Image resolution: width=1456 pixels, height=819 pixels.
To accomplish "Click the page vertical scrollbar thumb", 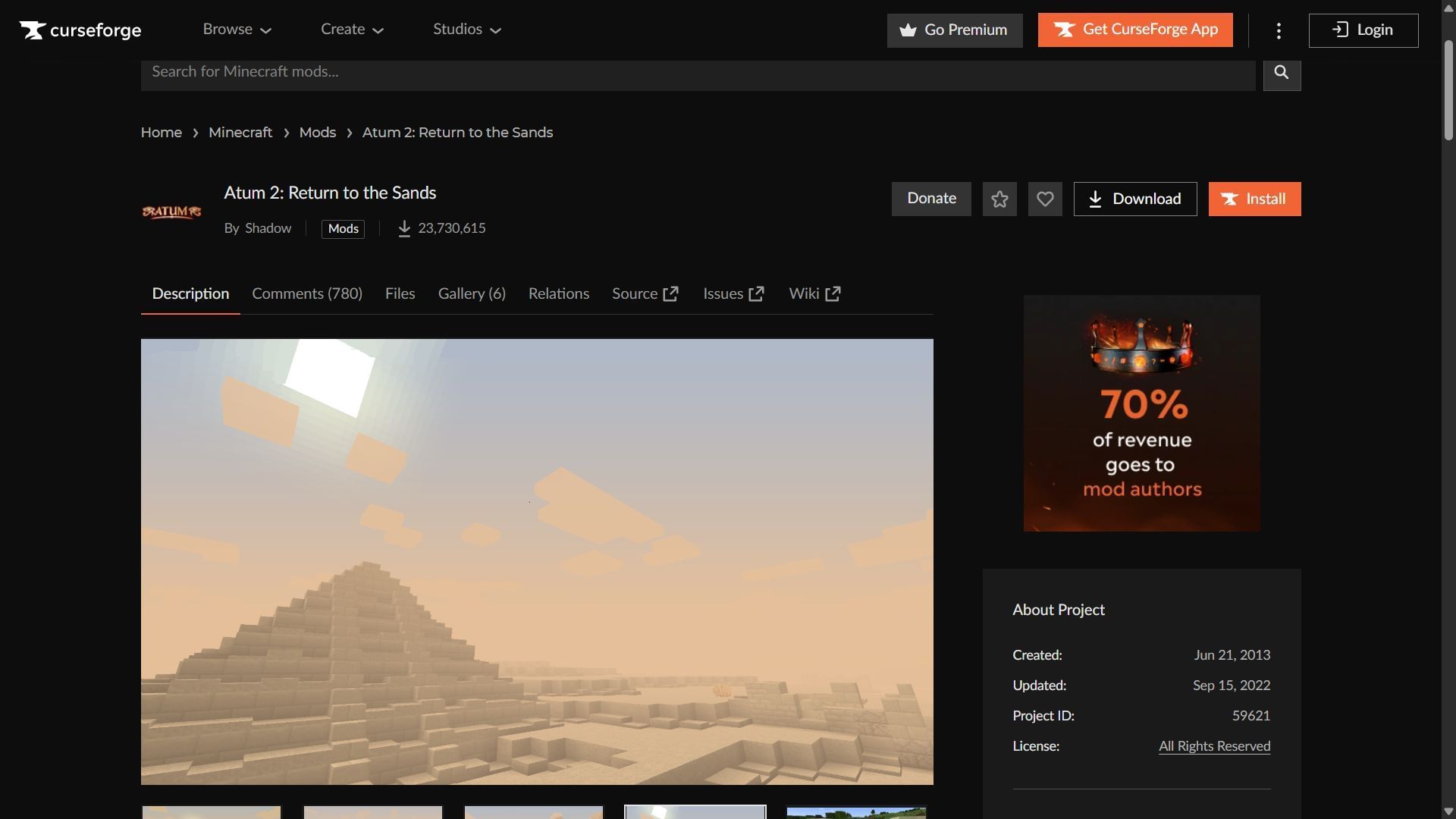I will 1448,91.
